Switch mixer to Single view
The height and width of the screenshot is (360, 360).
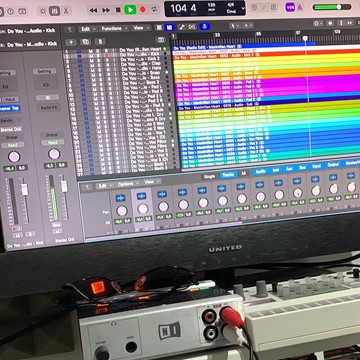click(209, 176)
